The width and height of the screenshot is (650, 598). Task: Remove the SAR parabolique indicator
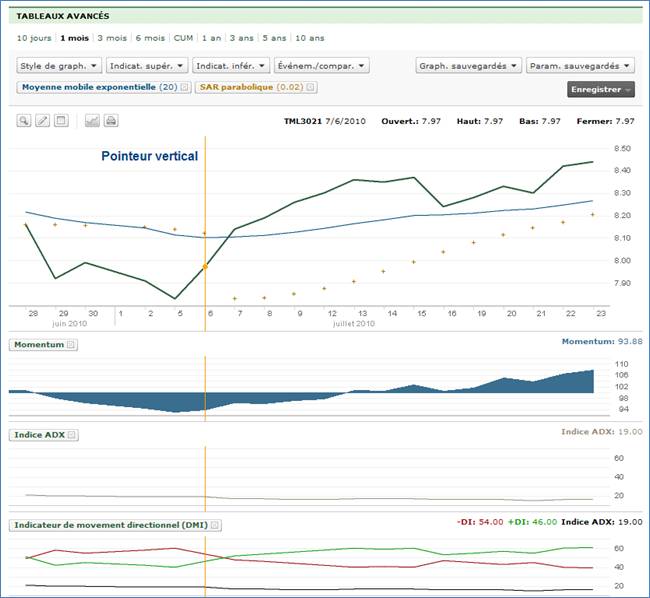pyautogui.click(x=311, y=88)
